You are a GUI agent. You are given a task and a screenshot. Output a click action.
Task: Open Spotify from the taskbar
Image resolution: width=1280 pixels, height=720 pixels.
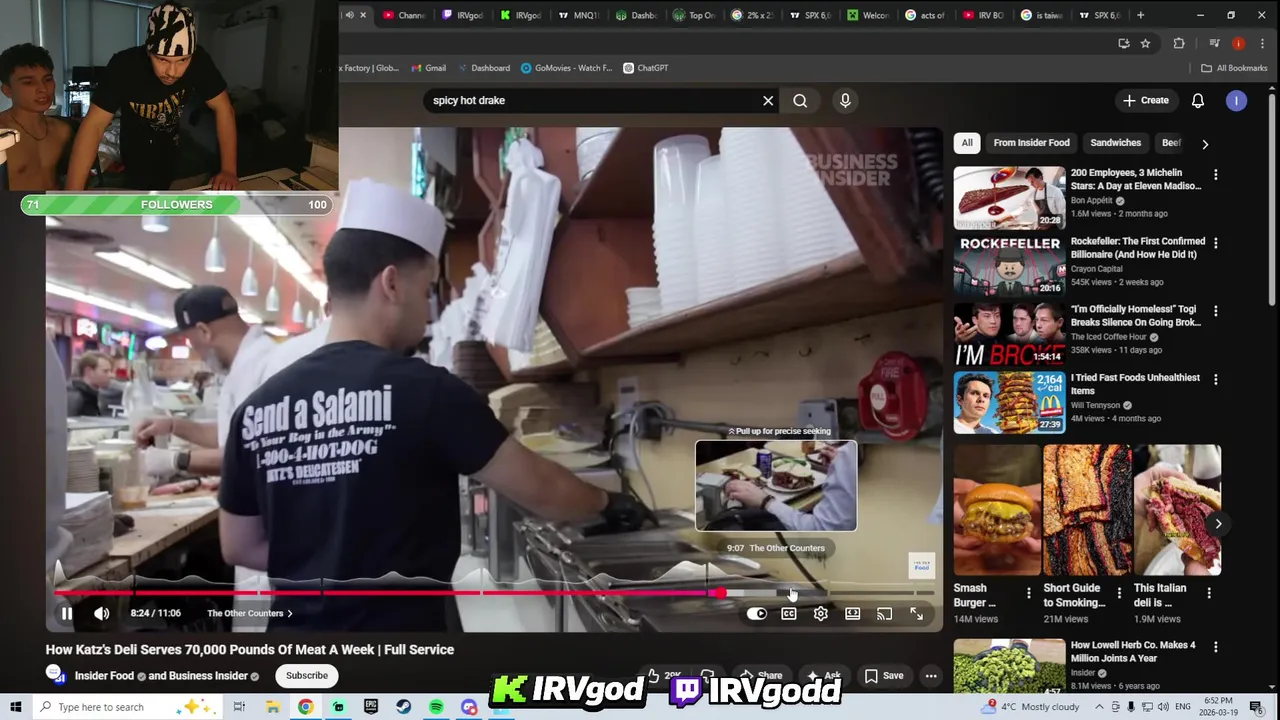point(436,707)
